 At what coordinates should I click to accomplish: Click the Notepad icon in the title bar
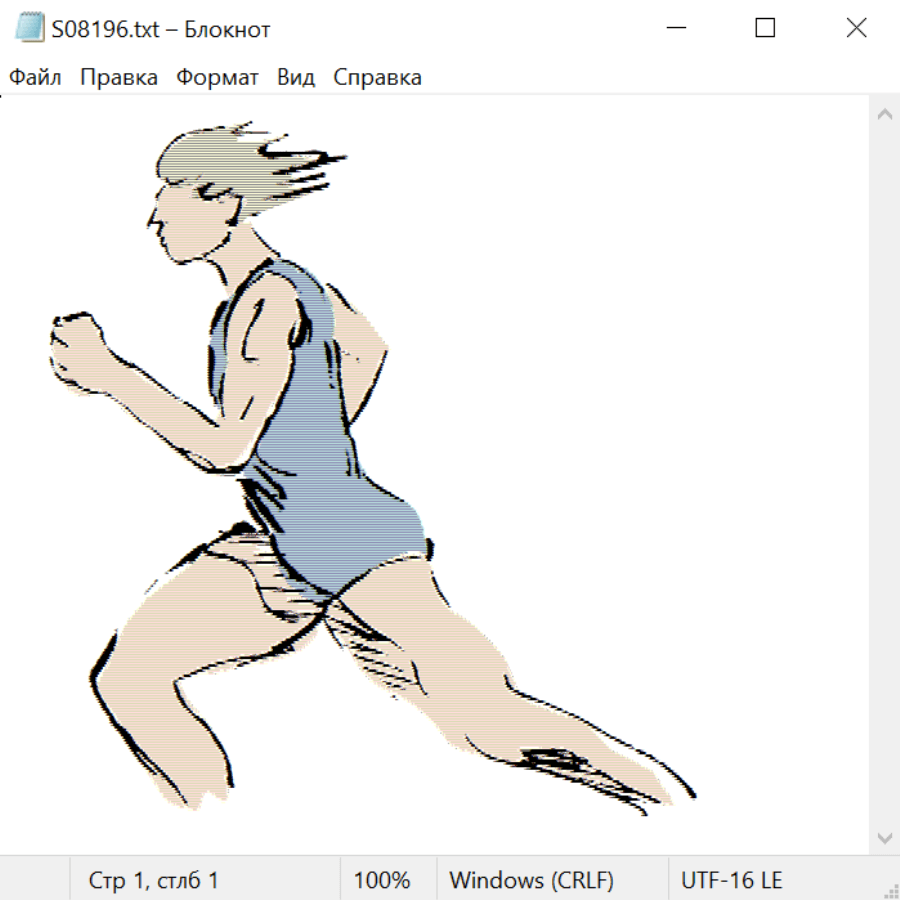(30, 28)
